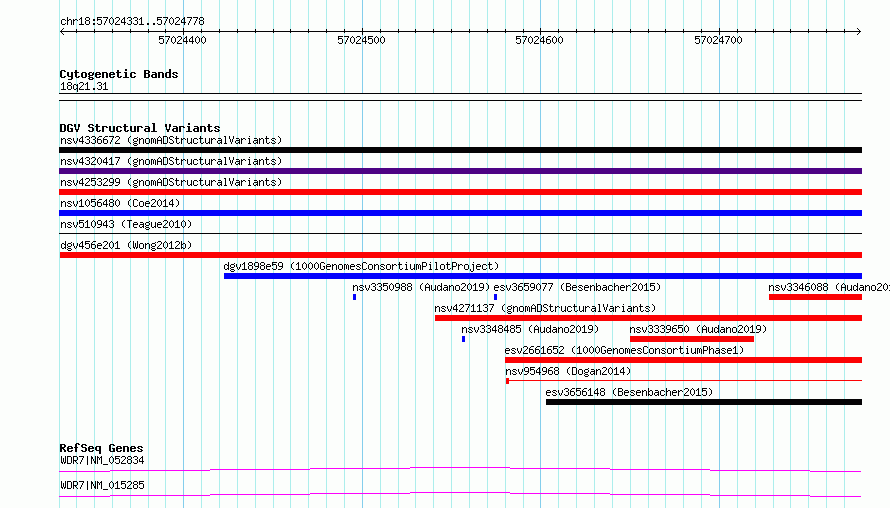Click the blue bar for dgv1898e59

pos(543,276)
